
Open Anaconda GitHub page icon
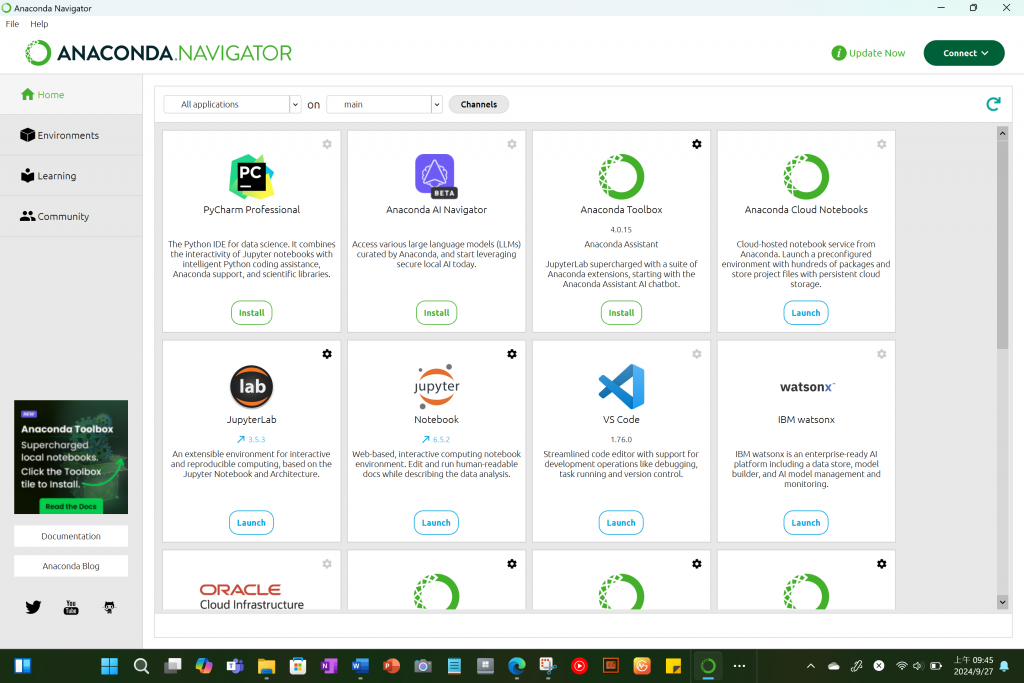pyautogui.click(x=109, y=607)
